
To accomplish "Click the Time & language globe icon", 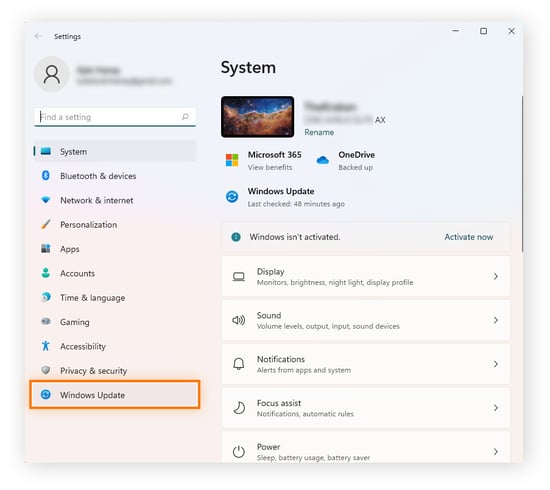I will pyautogui.click(x=46, y=297).
